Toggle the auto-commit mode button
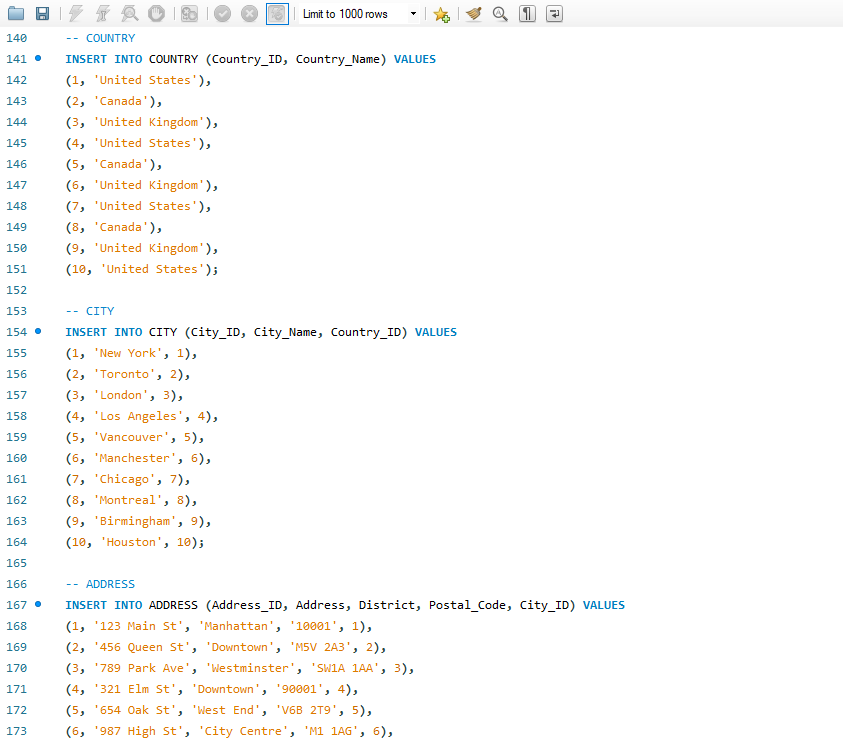Screen dimensions: 843x743 pos(277,14)
